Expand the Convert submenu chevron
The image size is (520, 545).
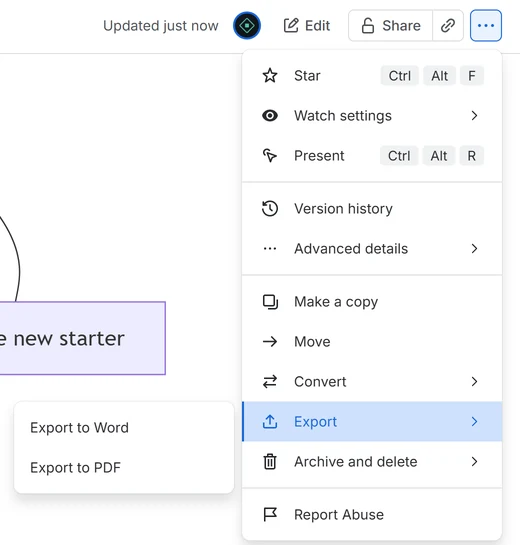[474, 382]
